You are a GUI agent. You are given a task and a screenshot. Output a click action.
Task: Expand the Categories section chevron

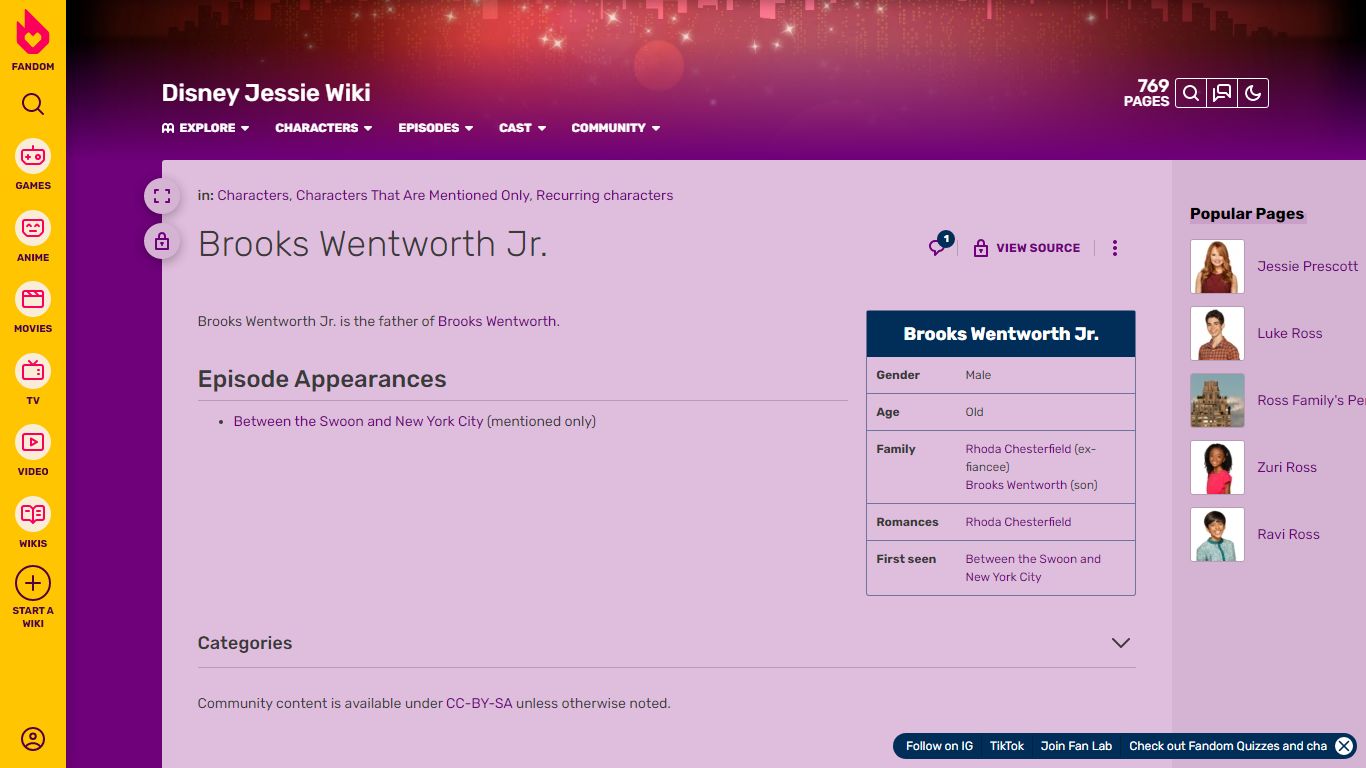1121,643
